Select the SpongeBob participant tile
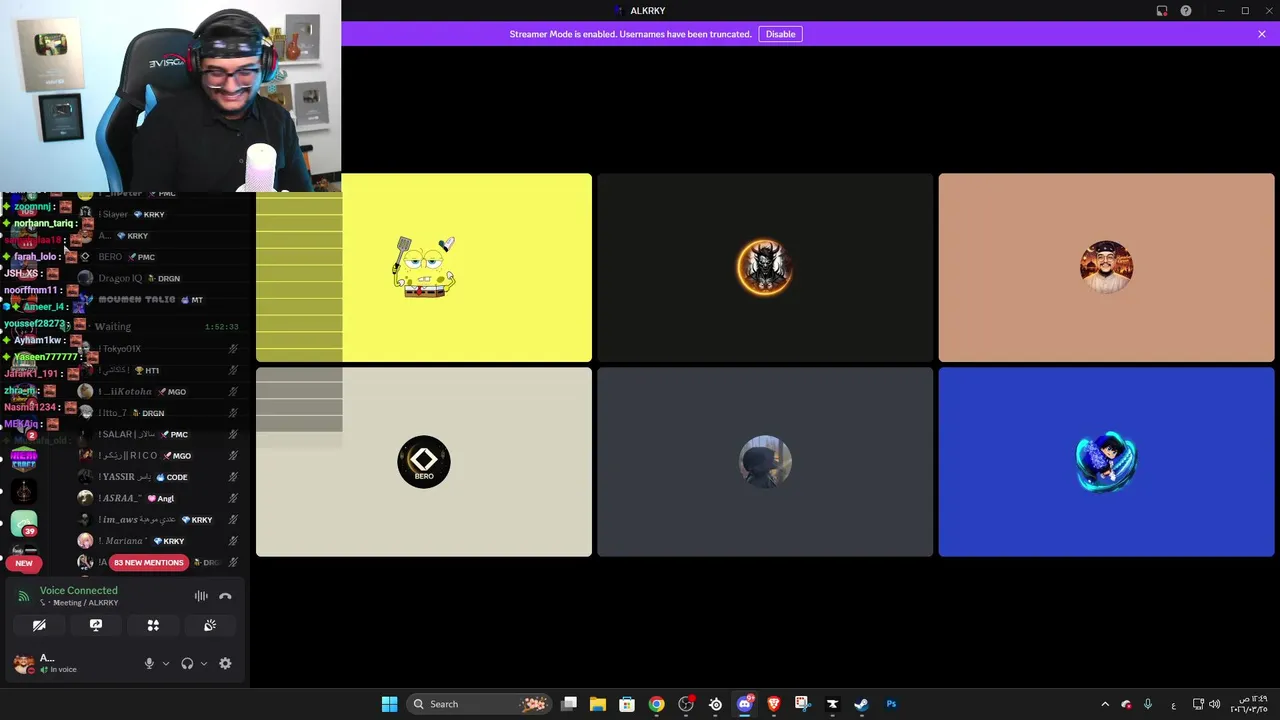This screenshot has width=1280, height=720. 424,268
